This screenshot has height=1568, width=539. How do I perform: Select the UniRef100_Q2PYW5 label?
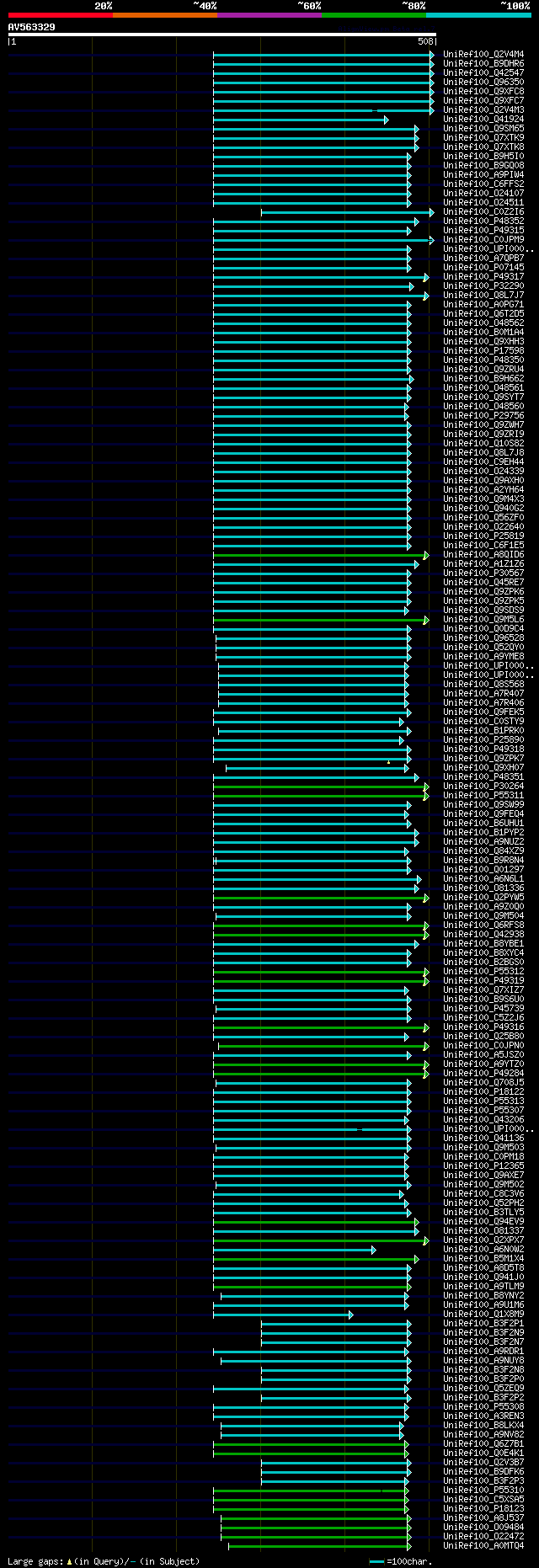coord(483,898)
